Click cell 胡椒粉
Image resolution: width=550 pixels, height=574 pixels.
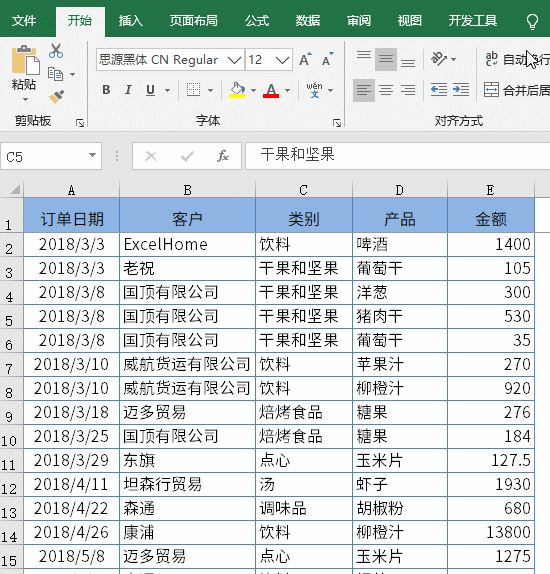pyautogui.click(x=400, y=508)
